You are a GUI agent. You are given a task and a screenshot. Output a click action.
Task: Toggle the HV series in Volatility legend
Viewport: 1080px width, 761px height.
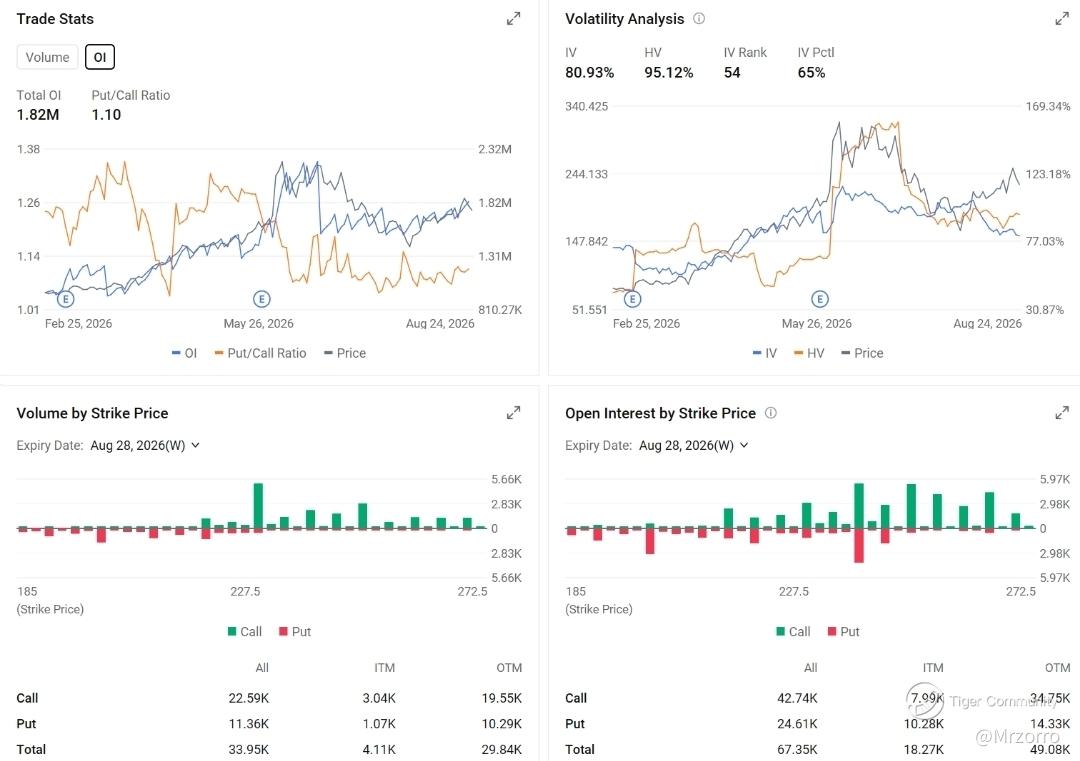(x=809, y=353)
